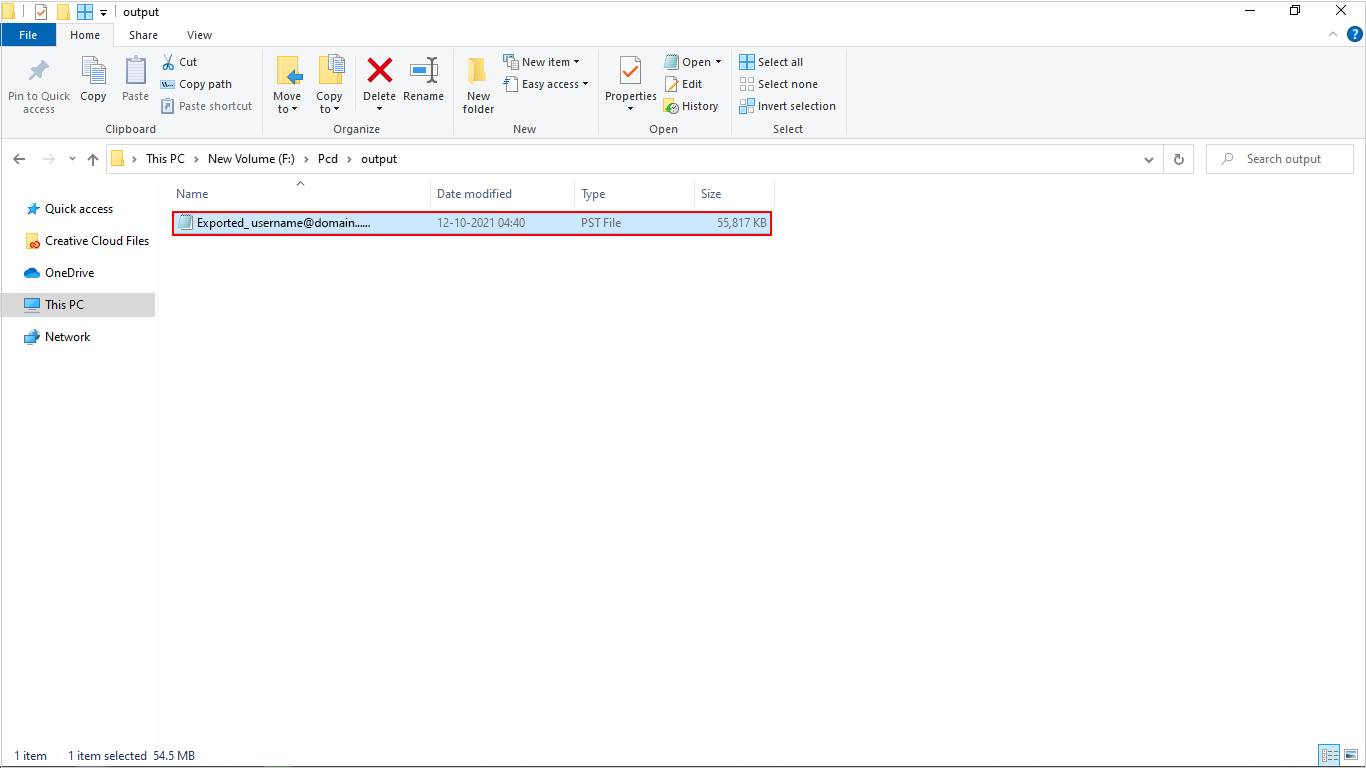The image size is (1366, 768).
Task: Open Help with the question mark icon
Action: coord(1355,34)
